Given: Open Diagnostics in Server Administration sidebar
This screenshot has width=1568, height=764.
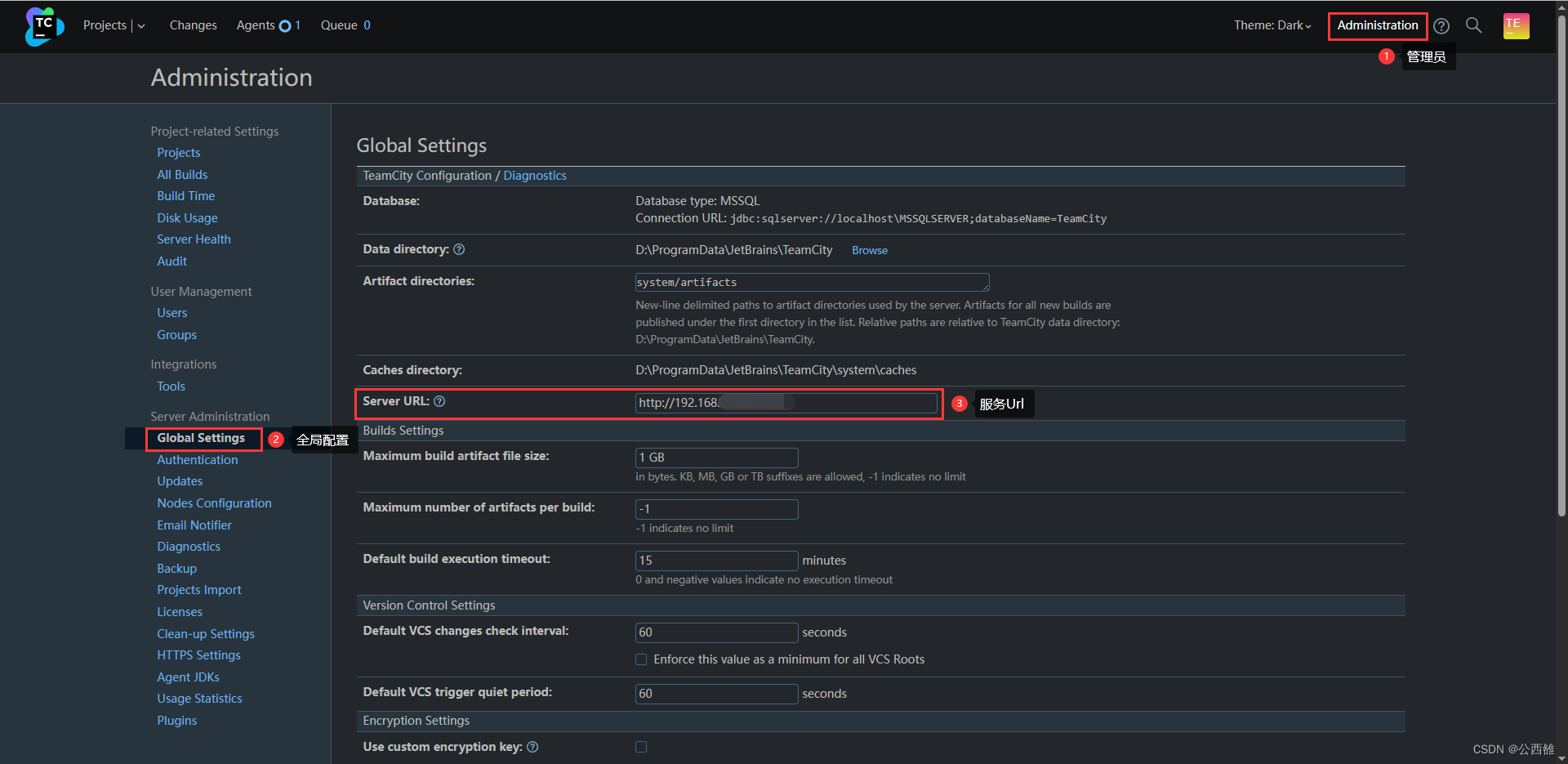Looking at the screenshot, I should click(x=189, y=547).
